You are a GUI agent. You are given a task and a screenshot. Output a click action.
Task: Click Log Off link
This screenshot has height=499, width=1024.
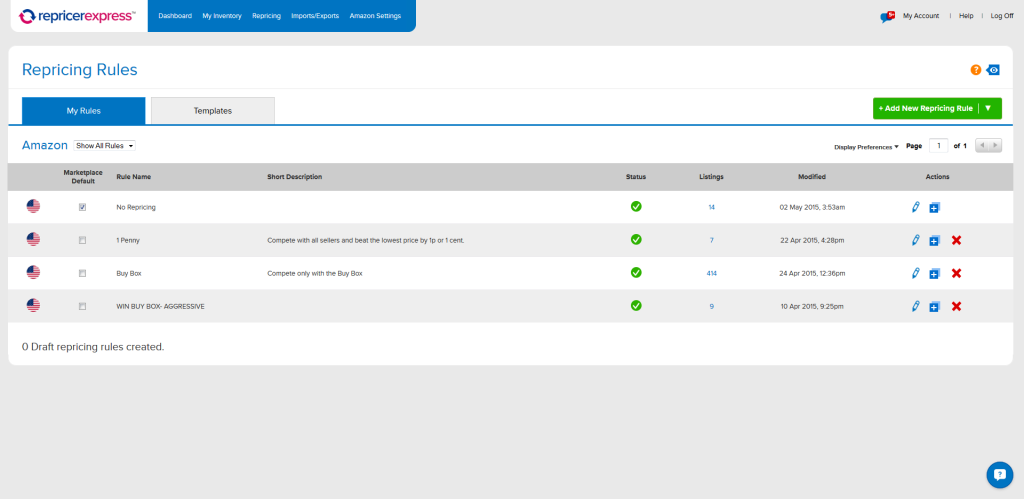coord(1002,16)
